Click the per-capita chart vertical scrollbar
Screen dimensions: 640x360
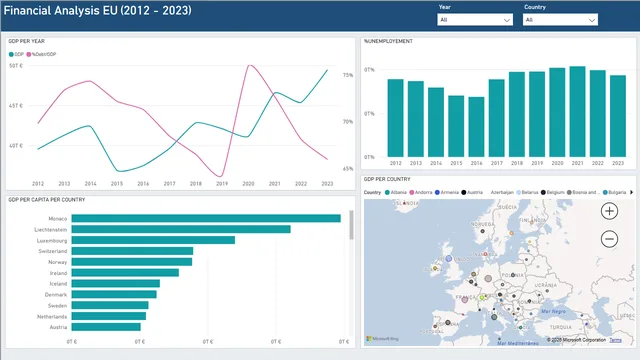351,225
